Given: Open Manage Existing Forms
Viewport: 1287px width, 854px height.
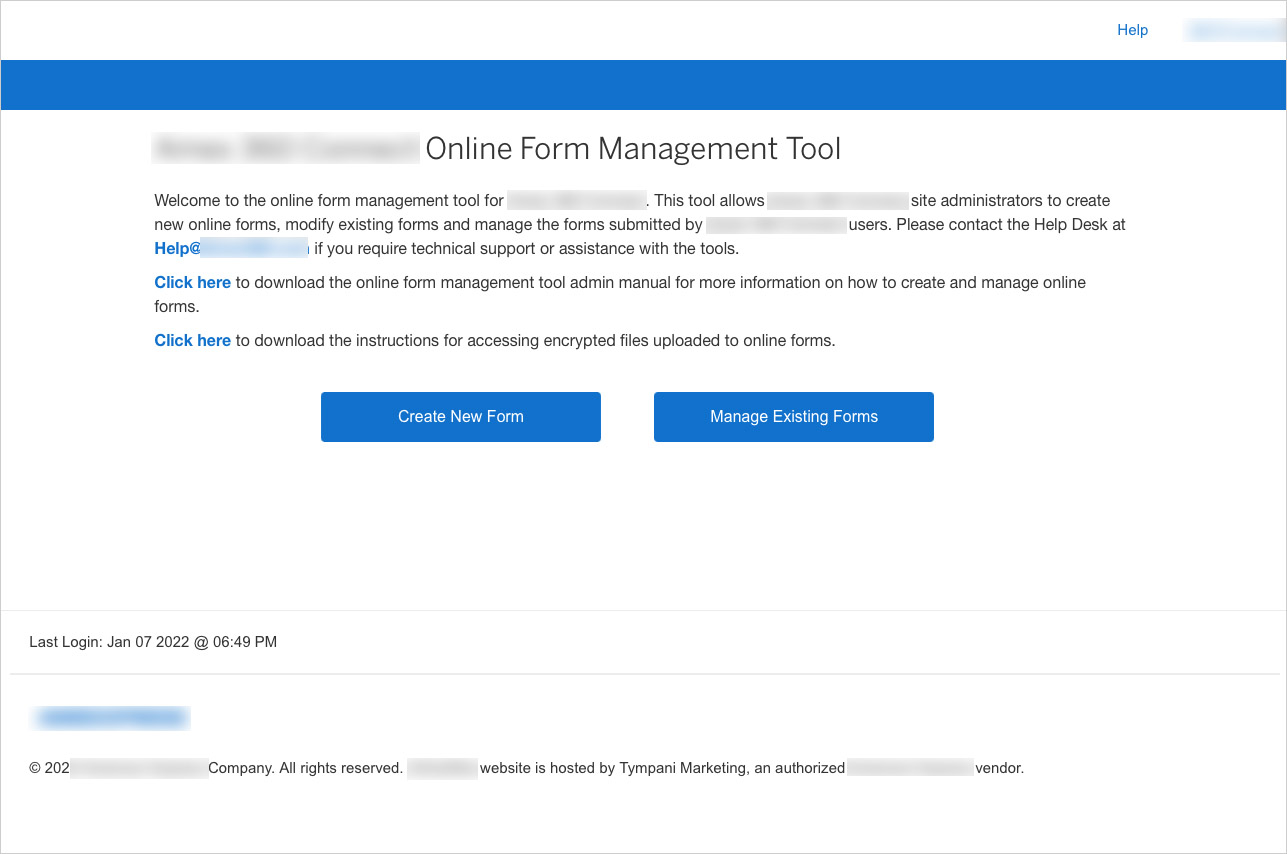Looking at the screenshot, I should tap(793, 417).
